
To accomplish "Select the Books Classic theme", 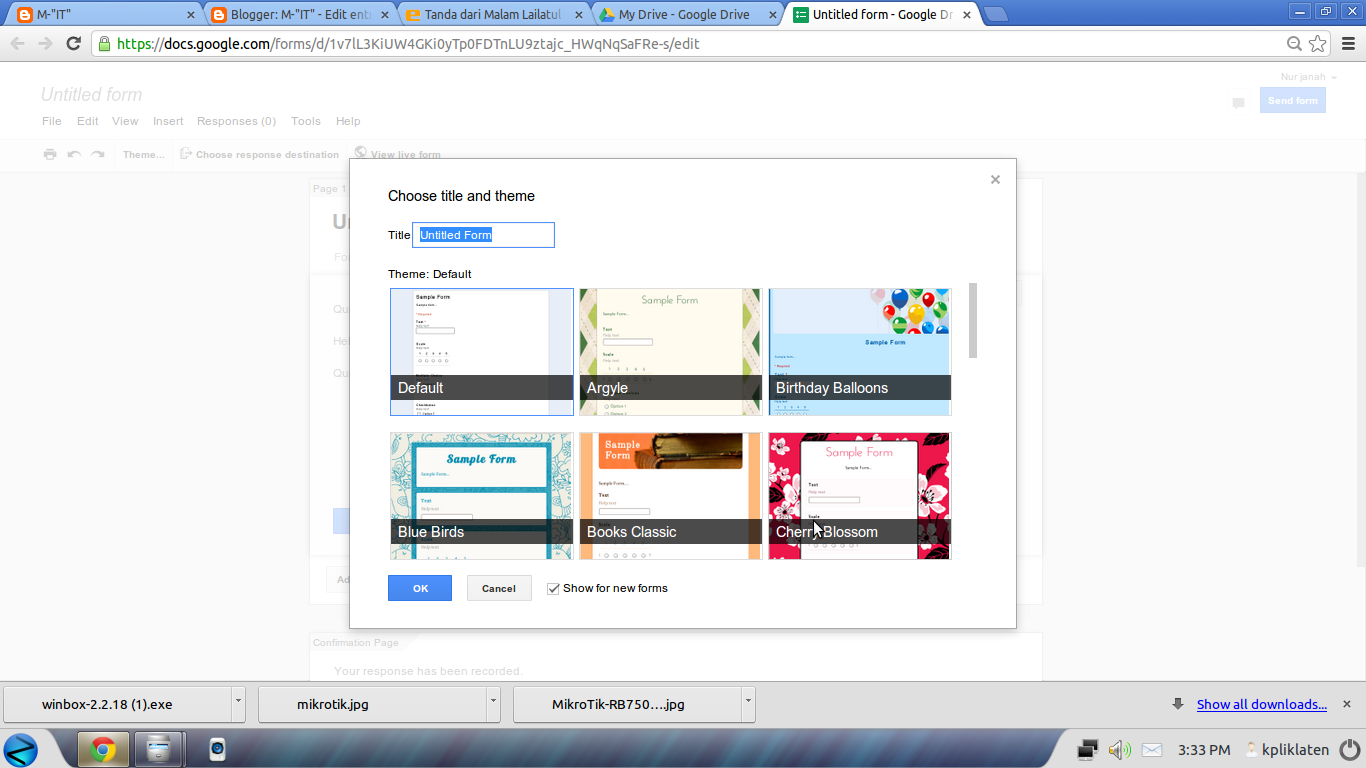I will [x=670, y=496].
